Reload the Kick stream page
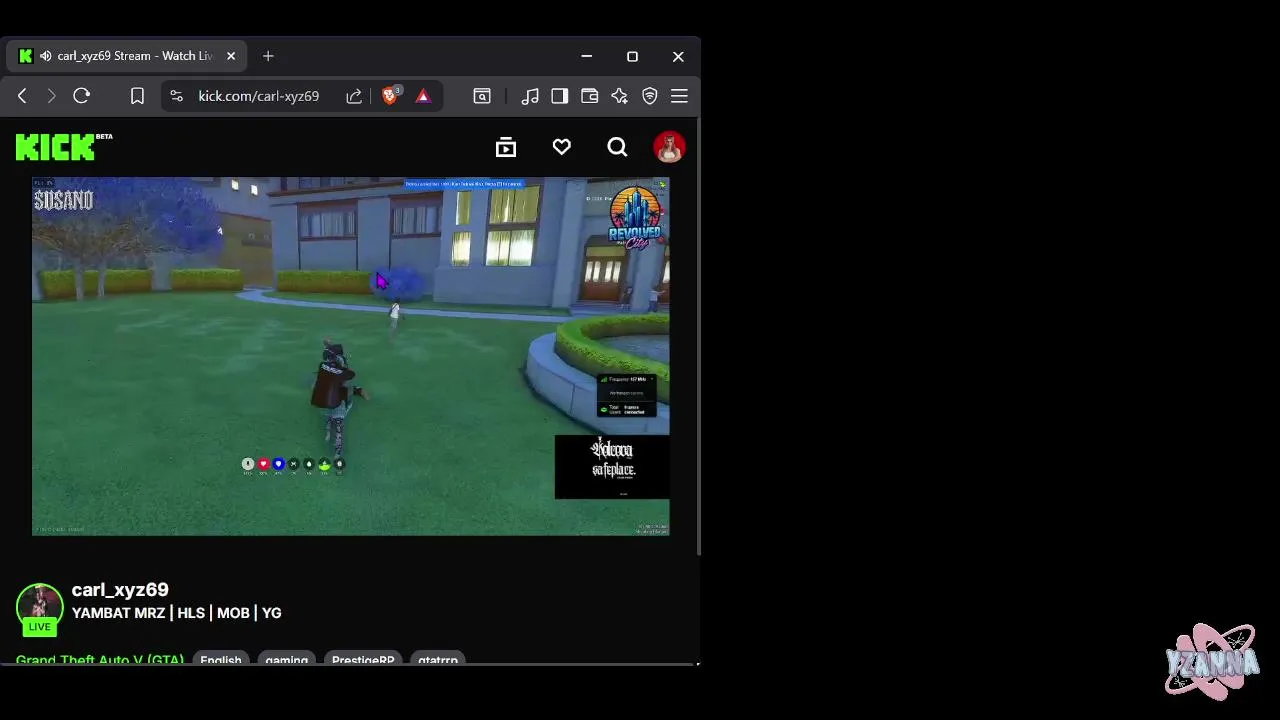The image size is (1280, 720). (x=82, y=96)
